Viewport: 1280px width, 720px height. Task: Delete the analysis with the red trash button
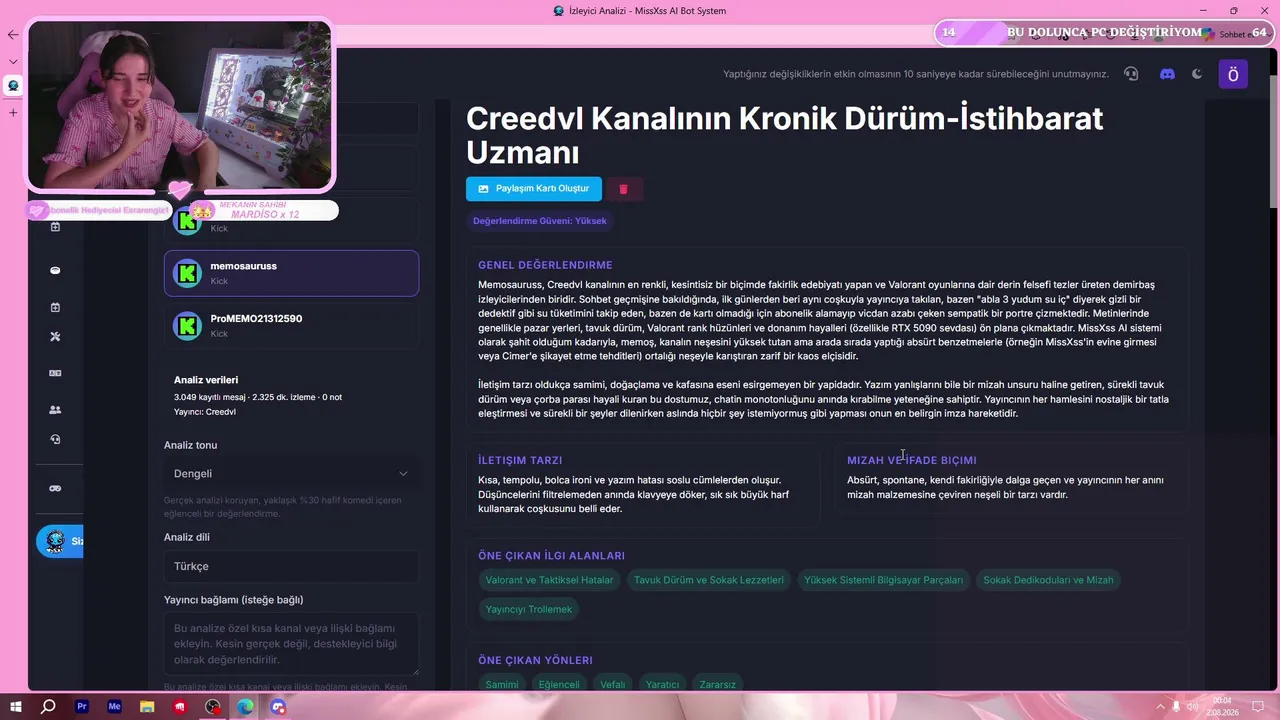[x=623, y=189]
